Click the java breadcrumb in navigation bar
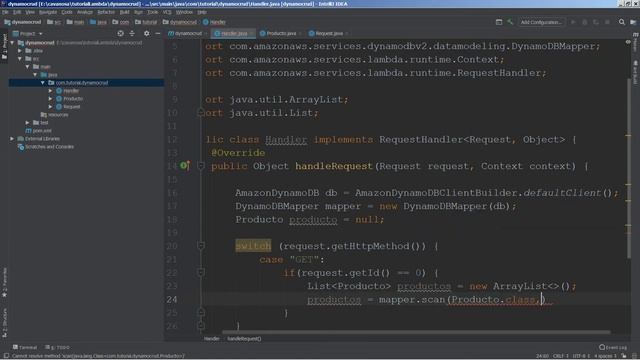The height and width of the screenshot is (360, 640). tap(98, 22)
